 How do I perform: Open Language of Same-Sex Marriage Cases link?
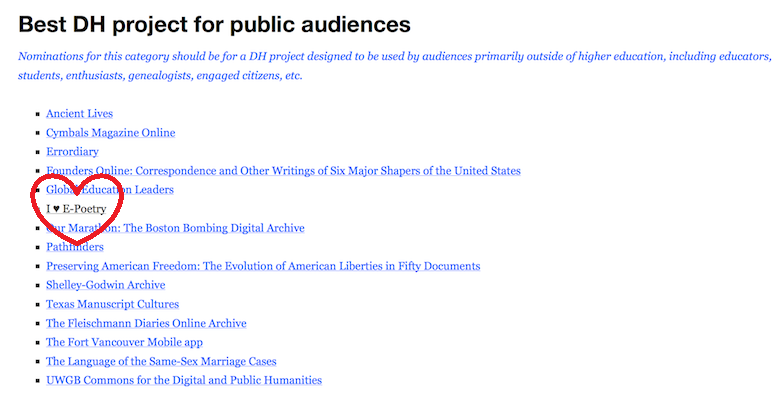161,361
